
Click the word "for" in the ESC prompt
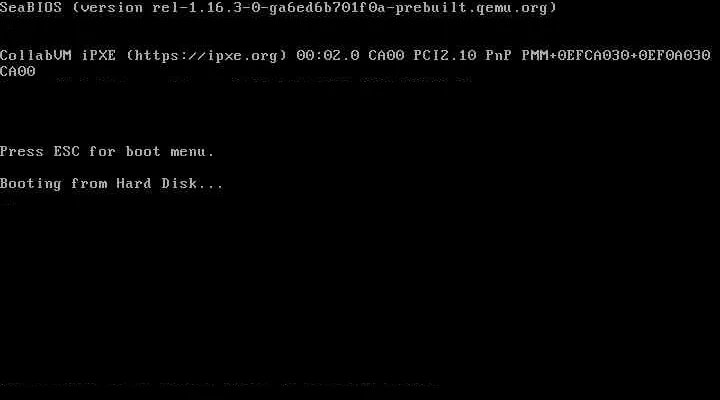pos(102,152)
